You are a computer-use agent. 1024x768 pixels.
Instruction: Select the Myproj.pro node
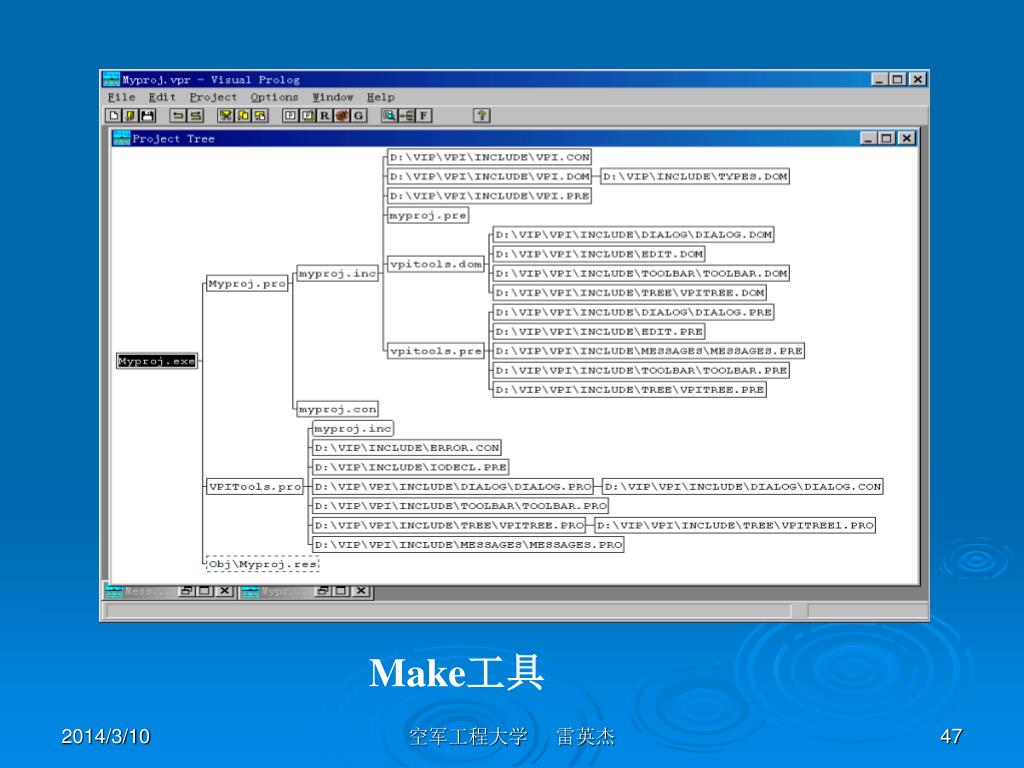tap(247, 283)
